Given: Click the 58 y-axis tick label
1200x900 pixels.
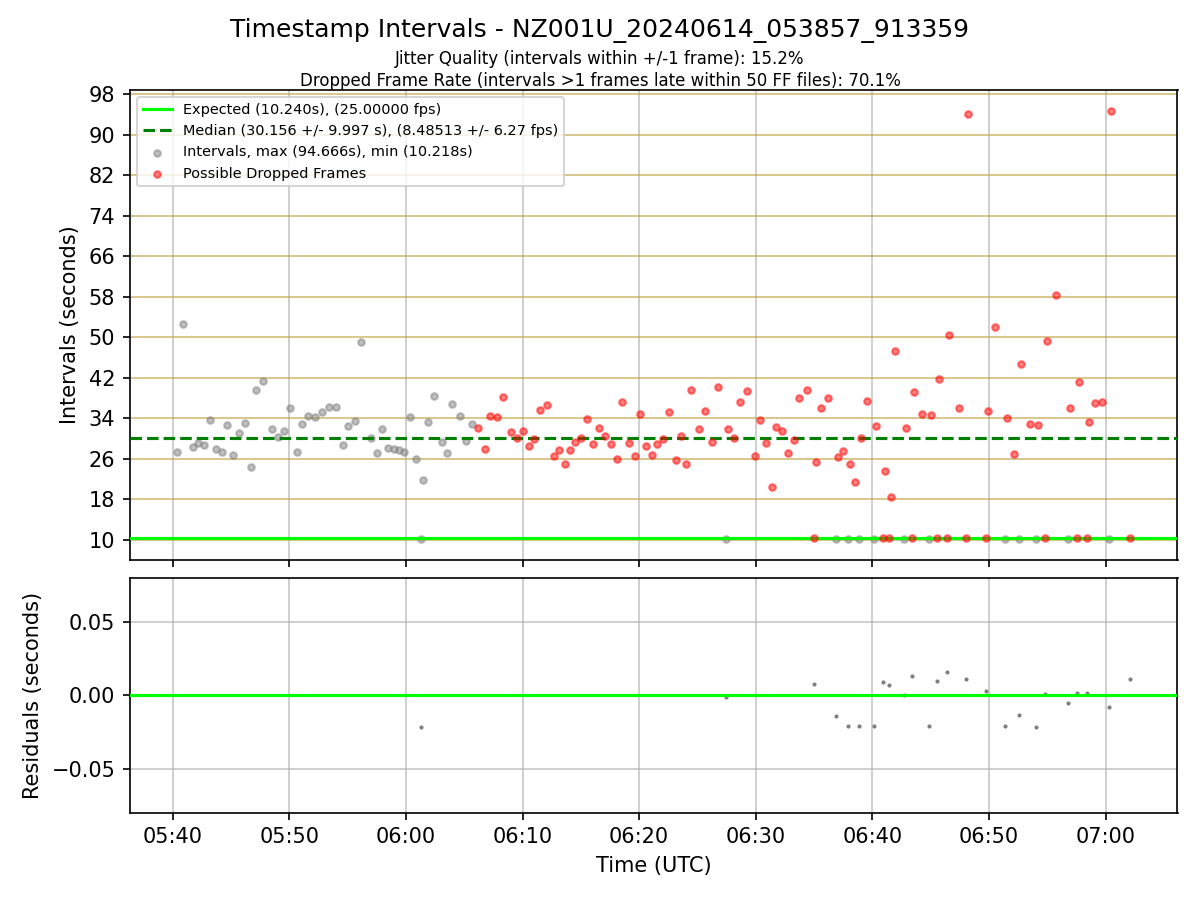Looking at the screenshot, I should coord(103,297).
